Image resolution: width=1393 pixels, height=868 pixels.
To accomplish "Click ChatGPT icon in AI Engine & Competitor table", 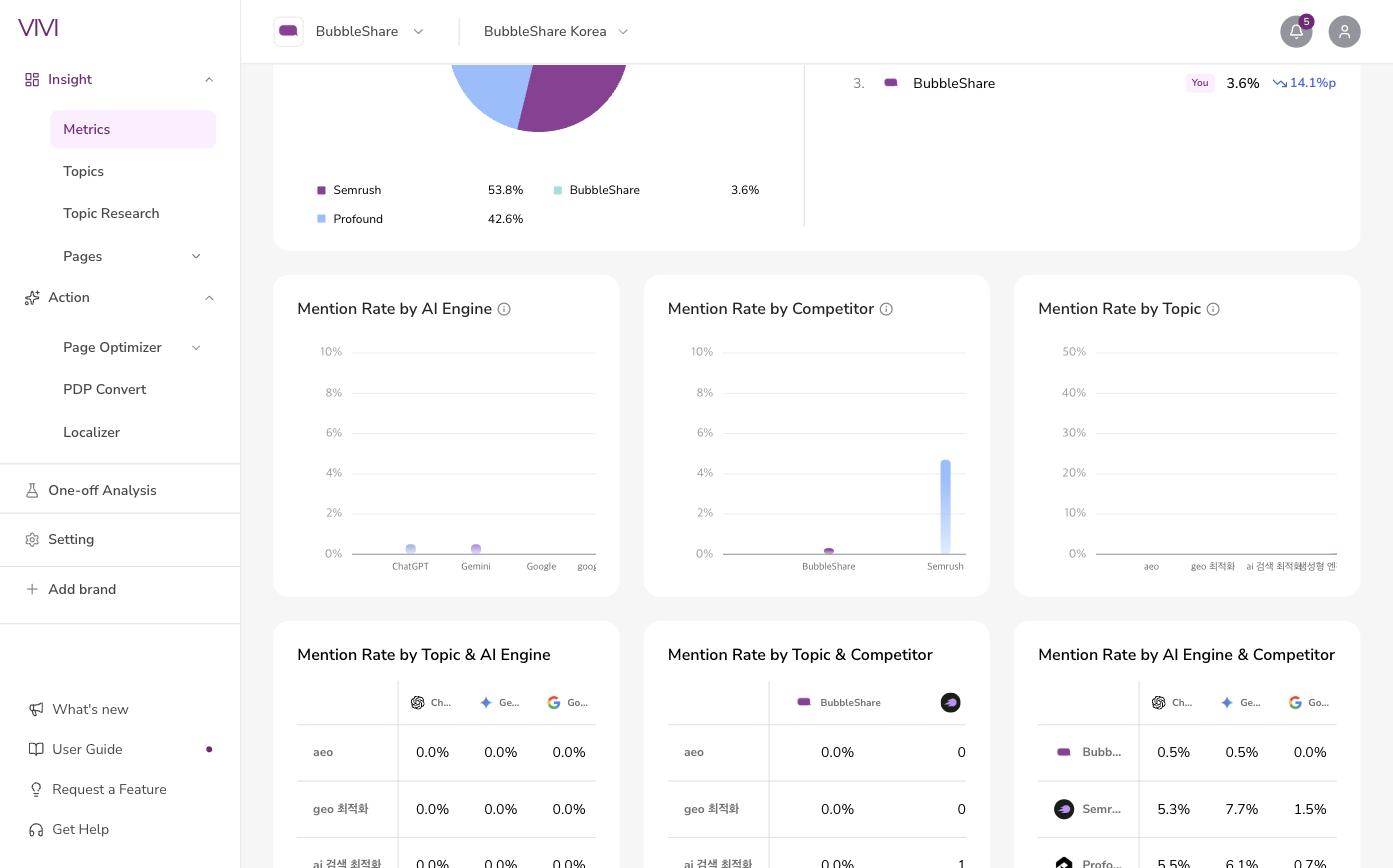I will (x=1158, y=702).
